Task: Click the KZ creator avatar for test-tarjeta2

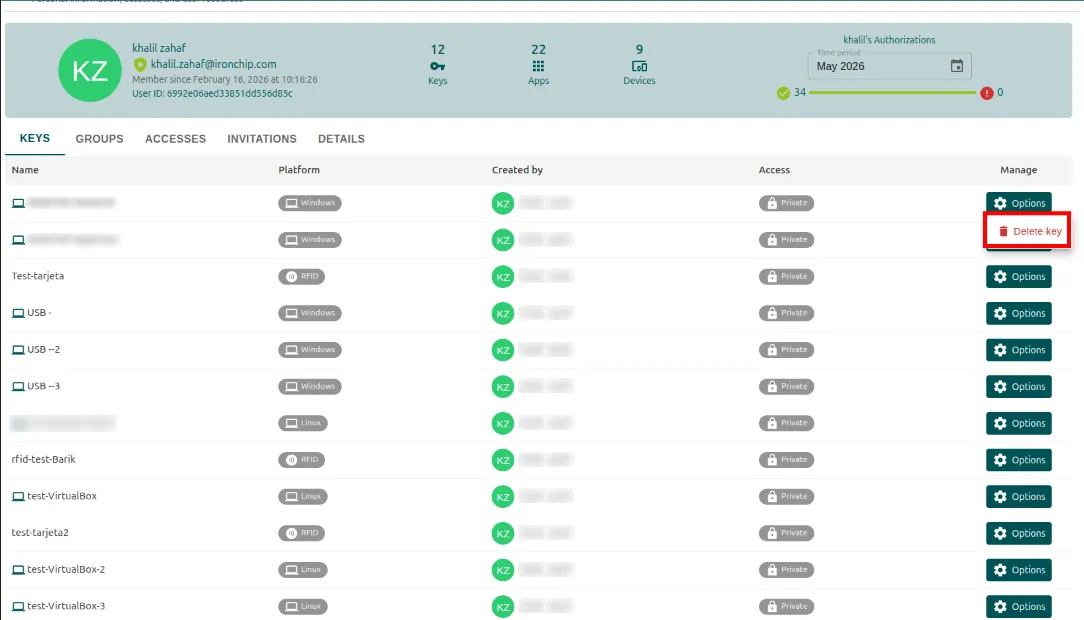Action: pyautogui.click(x=503, y=533)
